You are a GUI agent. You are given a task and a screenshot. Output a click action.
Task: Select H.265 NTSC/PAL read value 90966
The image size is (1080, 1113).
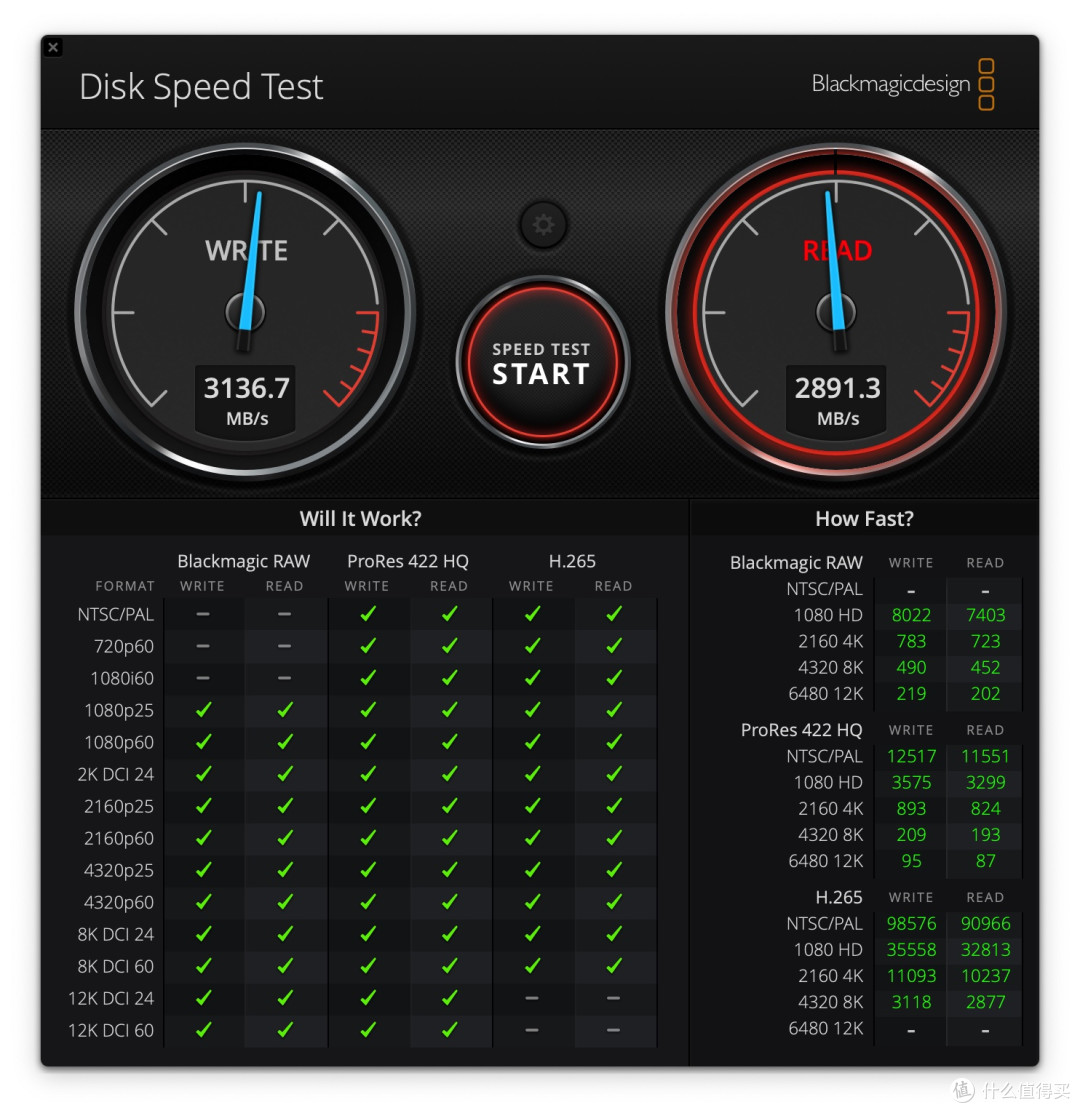click(x=985, y=924)
